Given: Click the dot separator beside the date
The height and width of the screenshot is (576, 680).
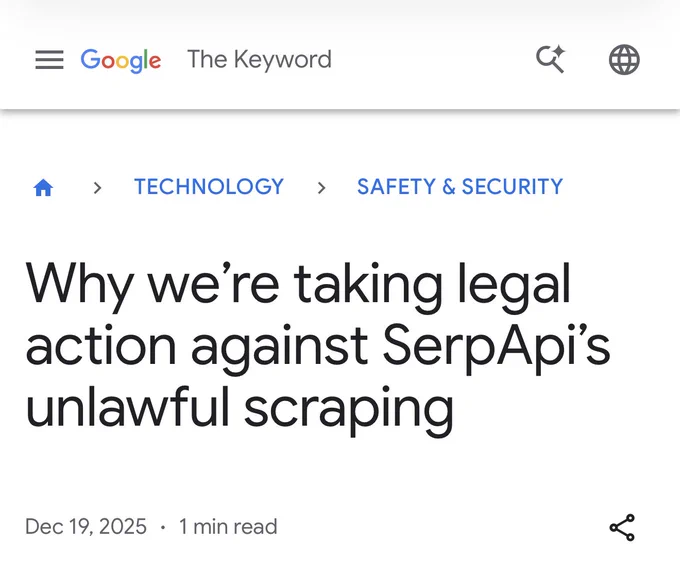Looking at the screenshot, I should [x=163, y=527].
